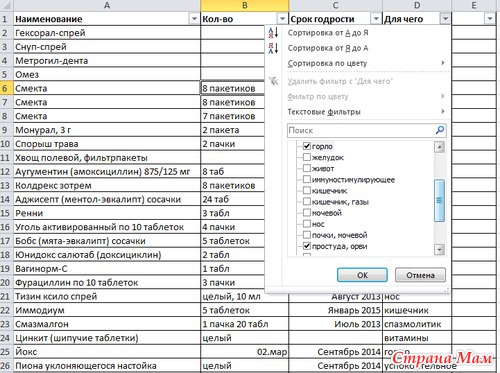Toggle the 'горло' checkbox
The height and width of the screenshot is (373, 500).
tap(307, 146)
